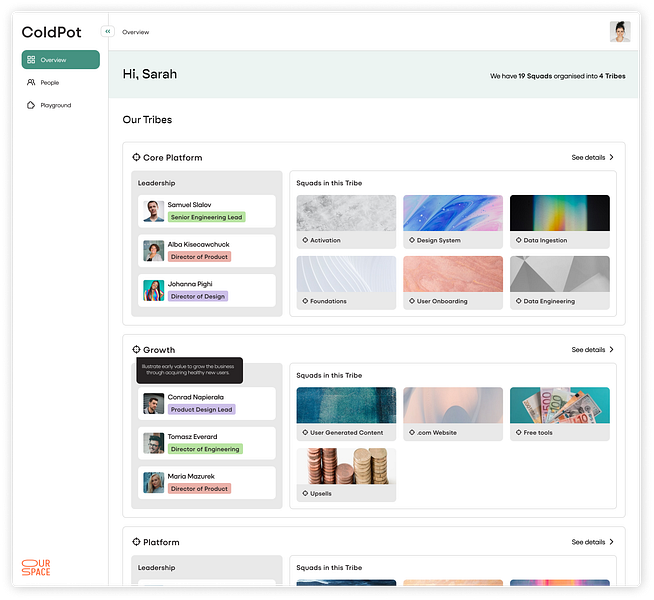Click Samuel Slalov's profile photo
654x600 pixels.
pos(153,211)
